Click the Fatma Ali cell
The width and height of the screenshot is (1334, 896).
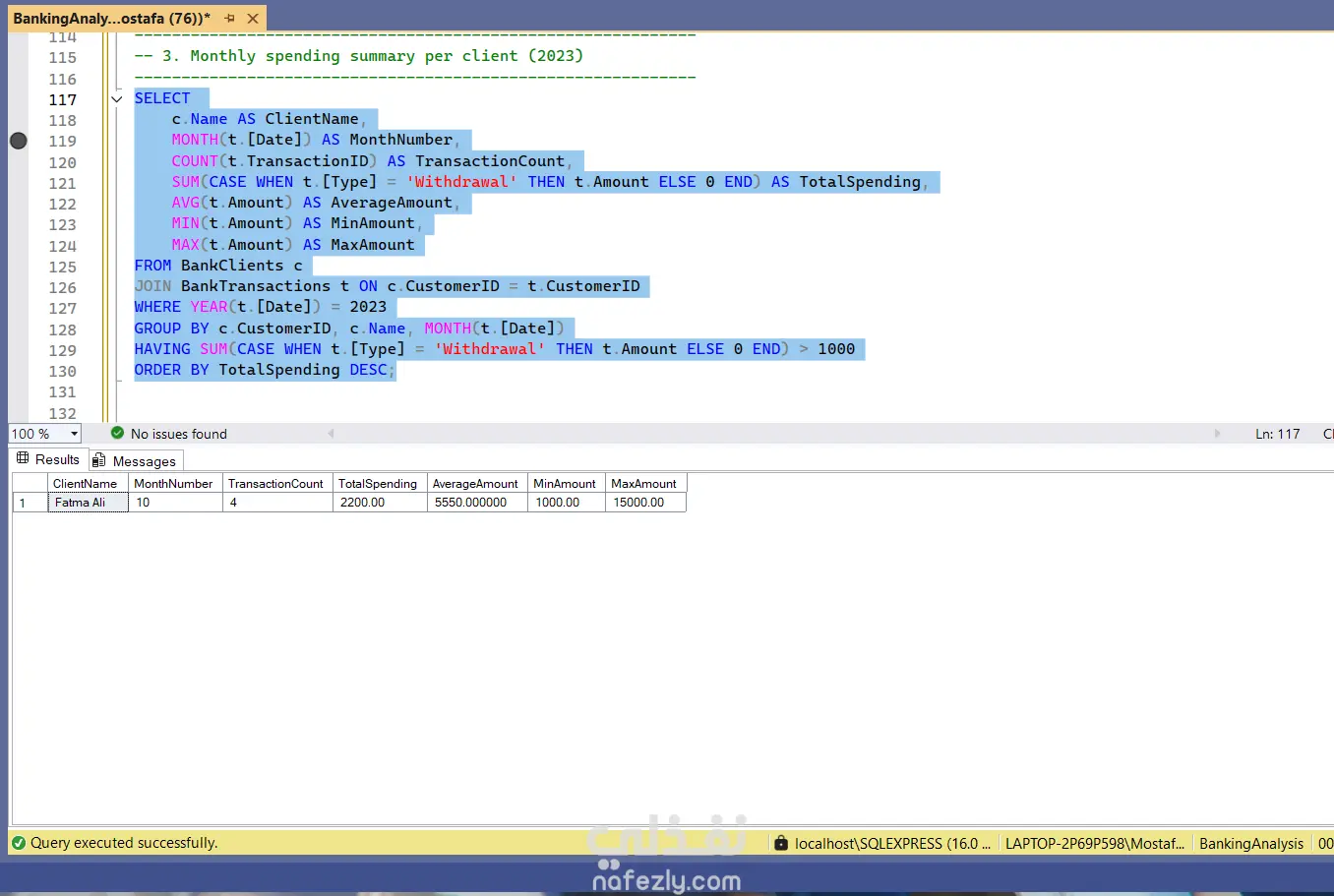coord(87,503)
